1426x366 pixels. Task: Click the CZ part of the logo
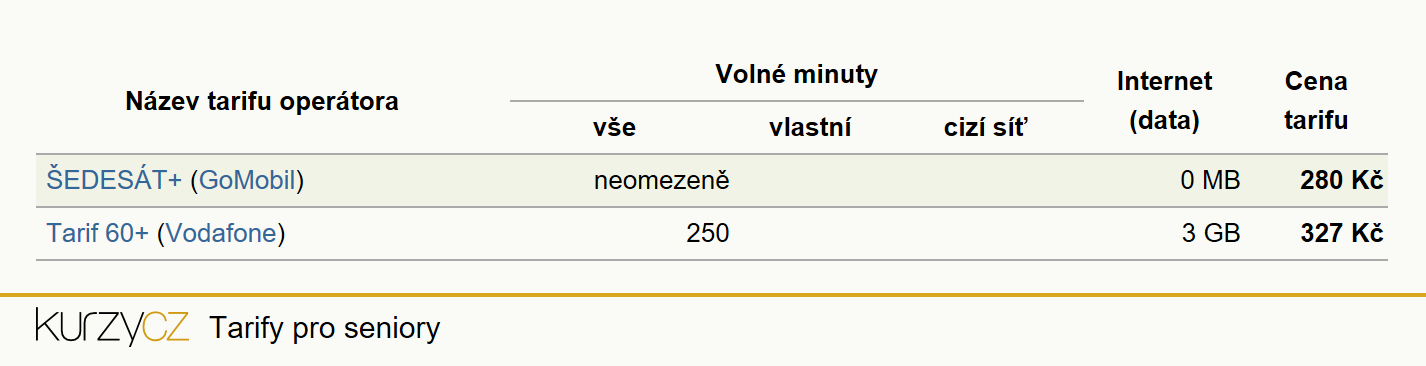coord(166,327)
